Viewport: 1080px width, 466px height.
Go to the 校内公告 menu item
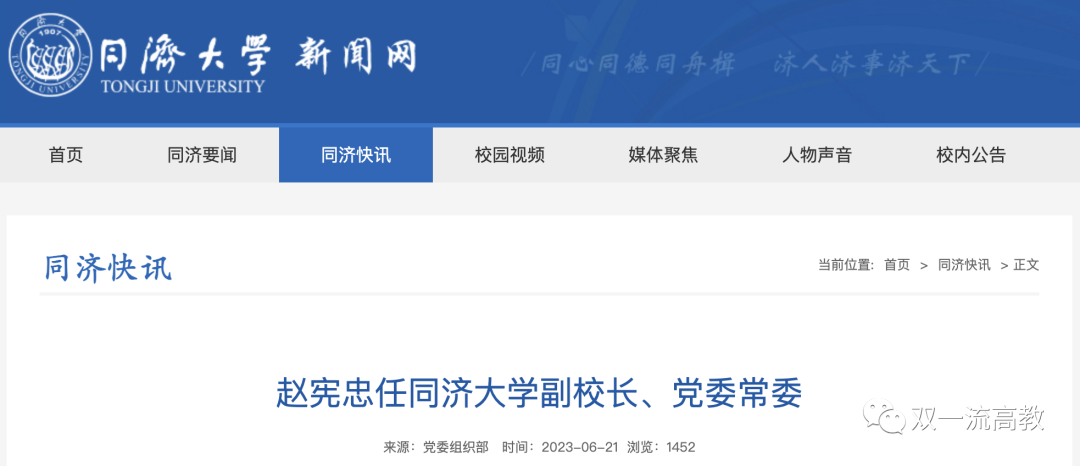(x=971, y=155)
